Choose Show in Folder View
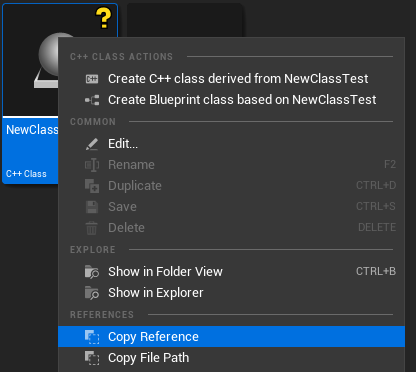This screenshot has width=416, height=372. click(231, 272)
